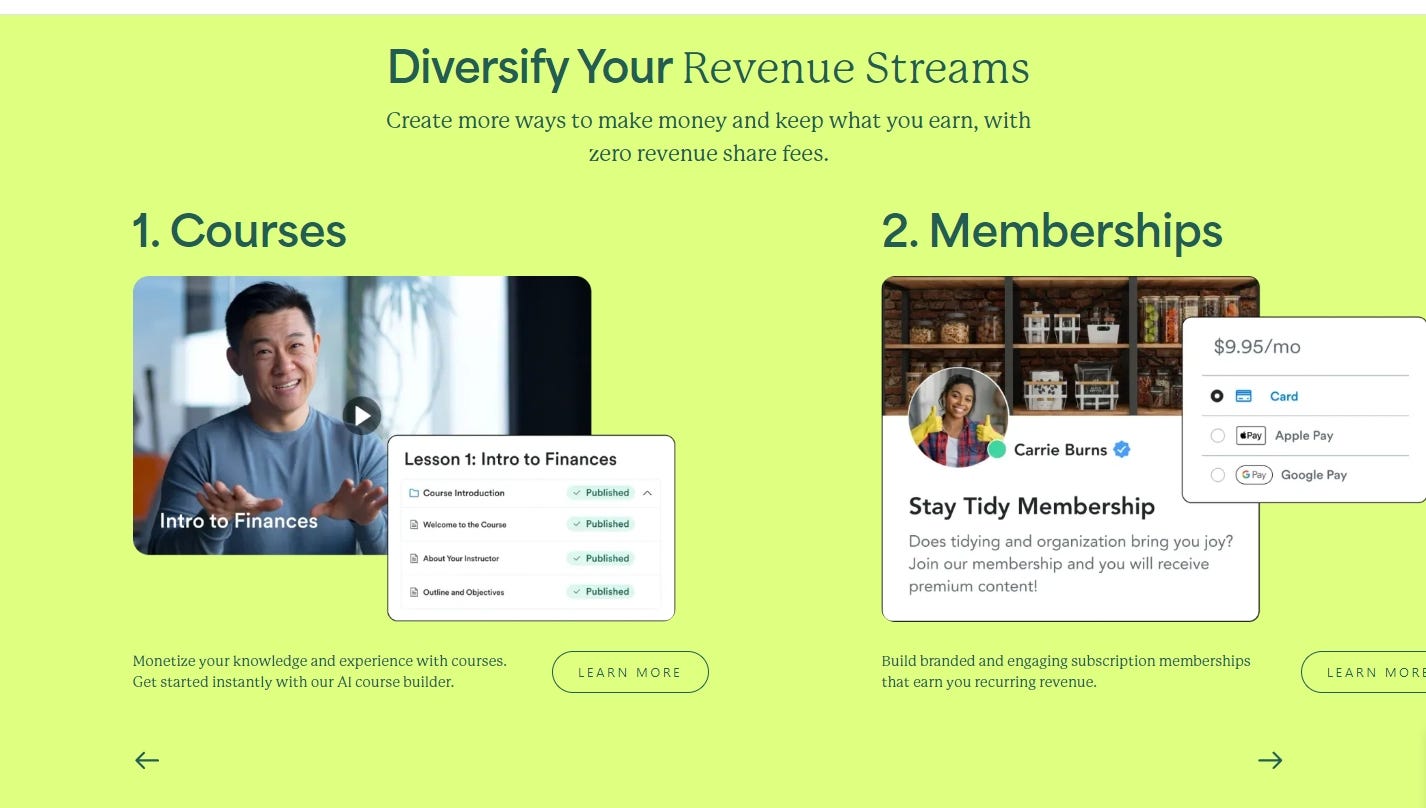The height and width of the screenshot is (808, 1426).
Task: Click the document icon beside Welcome to the Course
Action: 414,525
